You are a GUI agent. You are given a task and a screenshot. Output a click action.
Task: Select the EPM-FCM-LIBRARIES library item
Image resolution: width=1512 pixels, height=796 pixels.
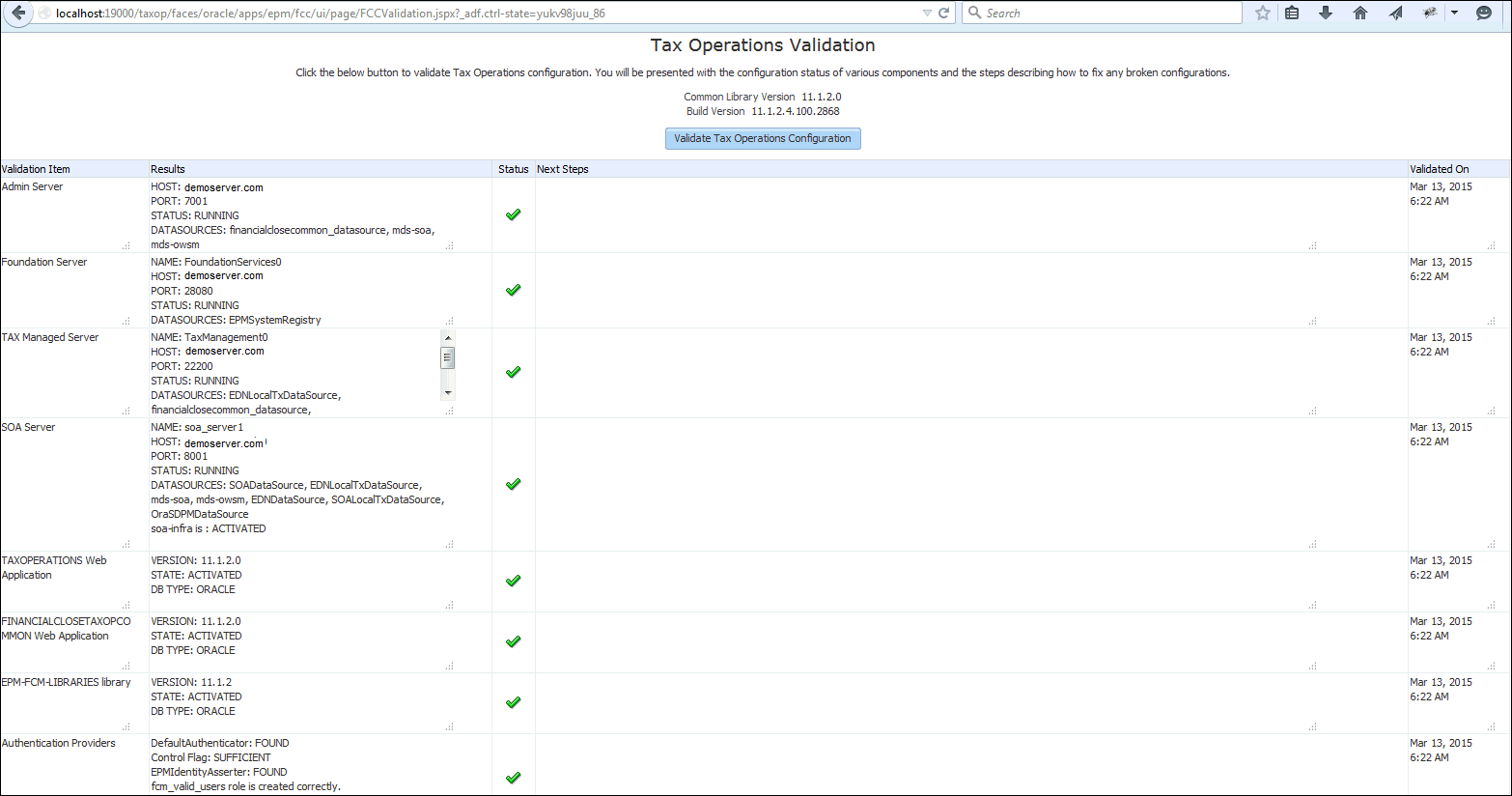pyautogui.click(x=66, y=682)
